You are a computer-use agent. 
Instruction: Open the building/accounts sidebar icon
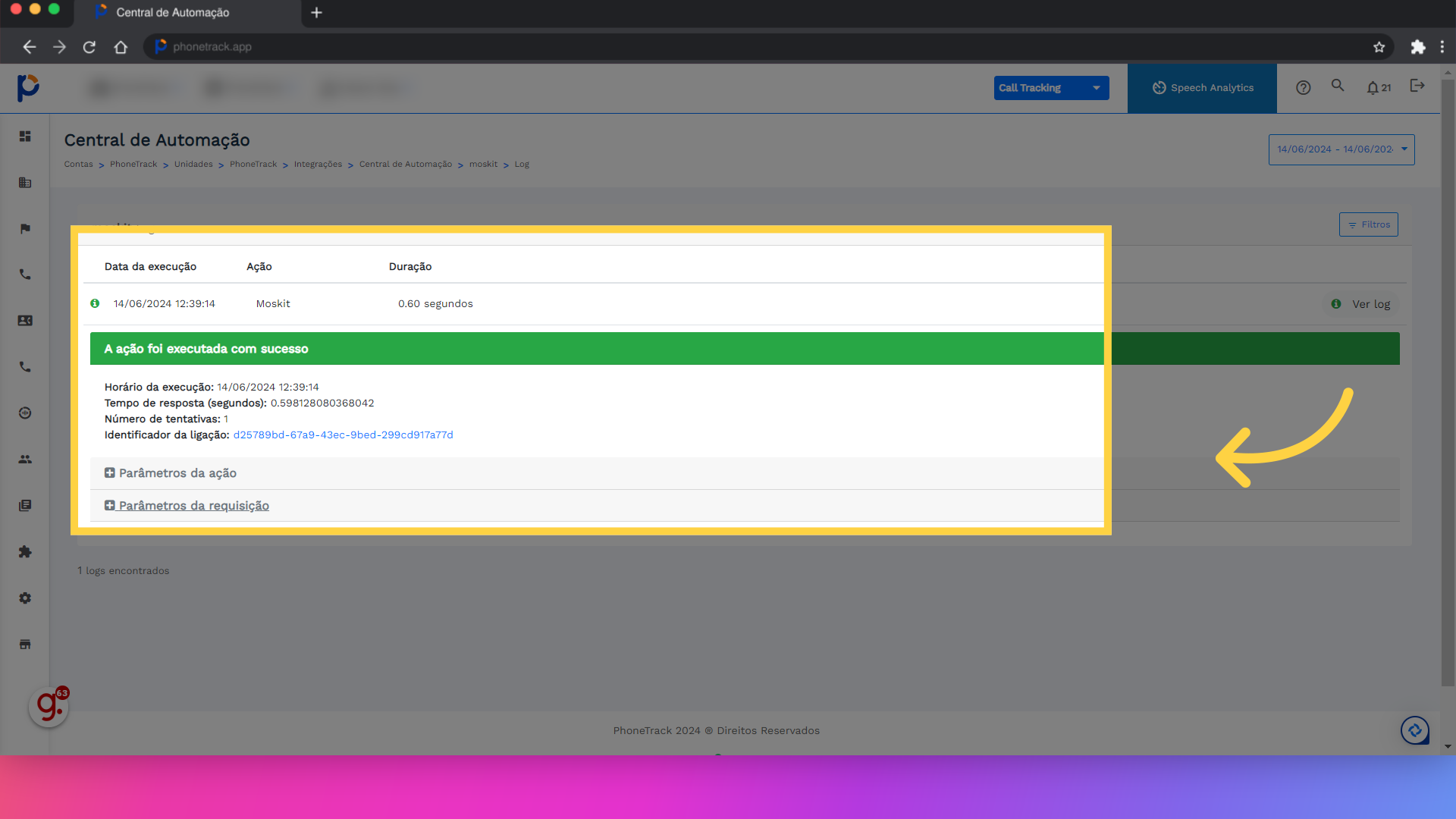(25, 183)
